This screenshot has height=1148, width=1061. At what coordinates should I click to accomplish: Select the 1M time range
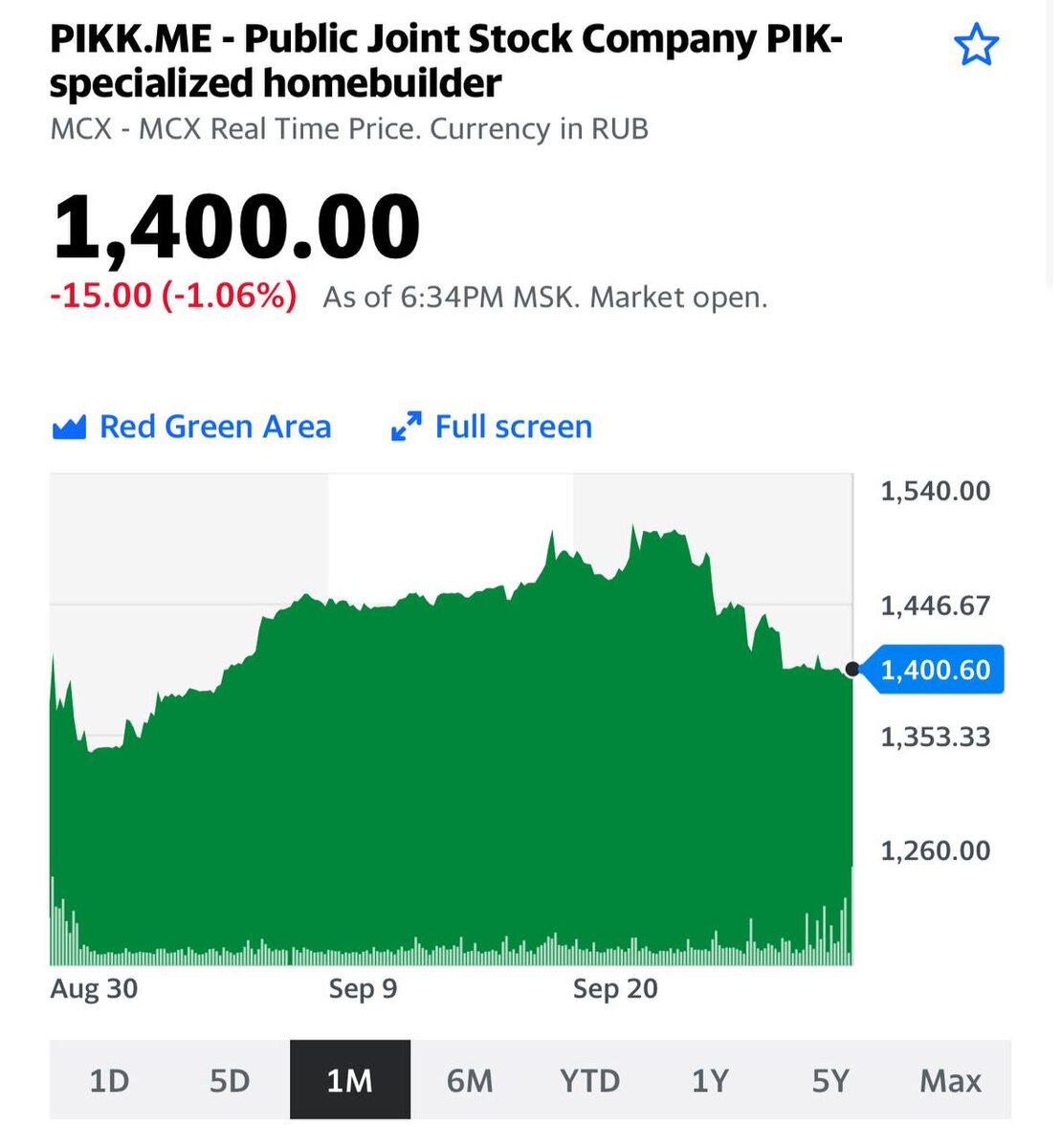point(350,1080)
